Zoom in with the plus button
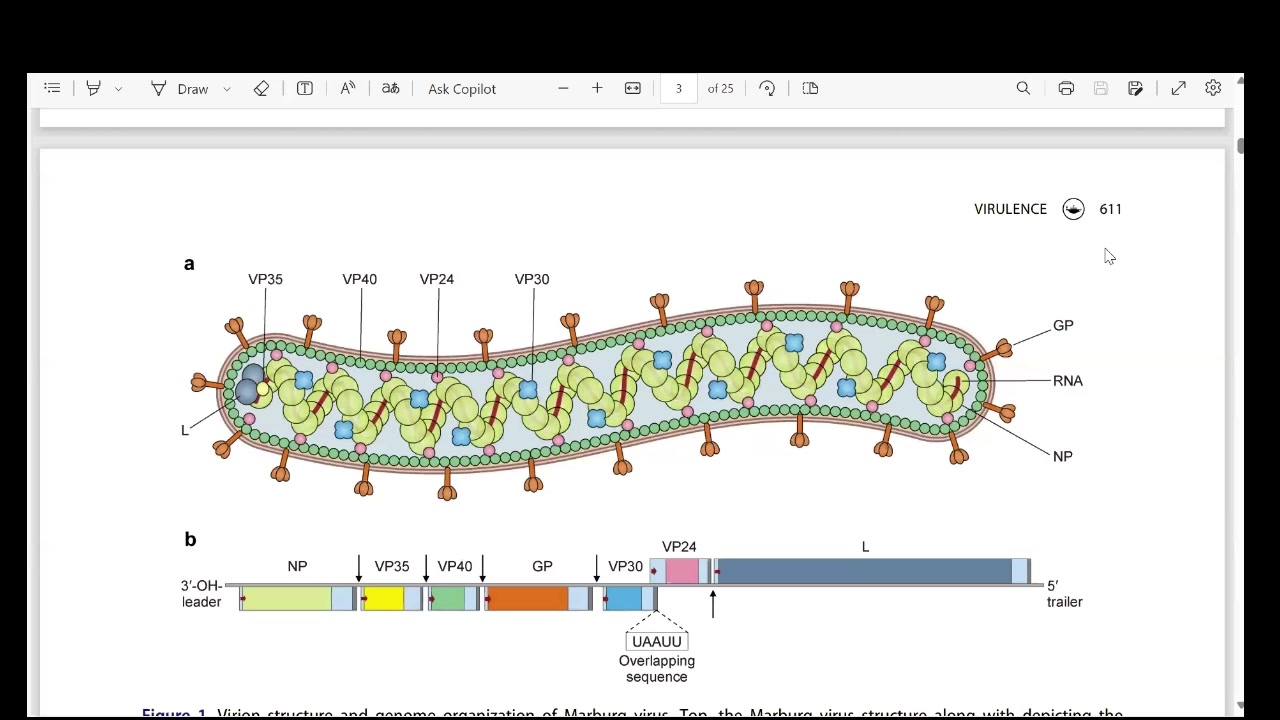Image resolution: width=1280 pixels, height=720 pixels. [597, 89]
